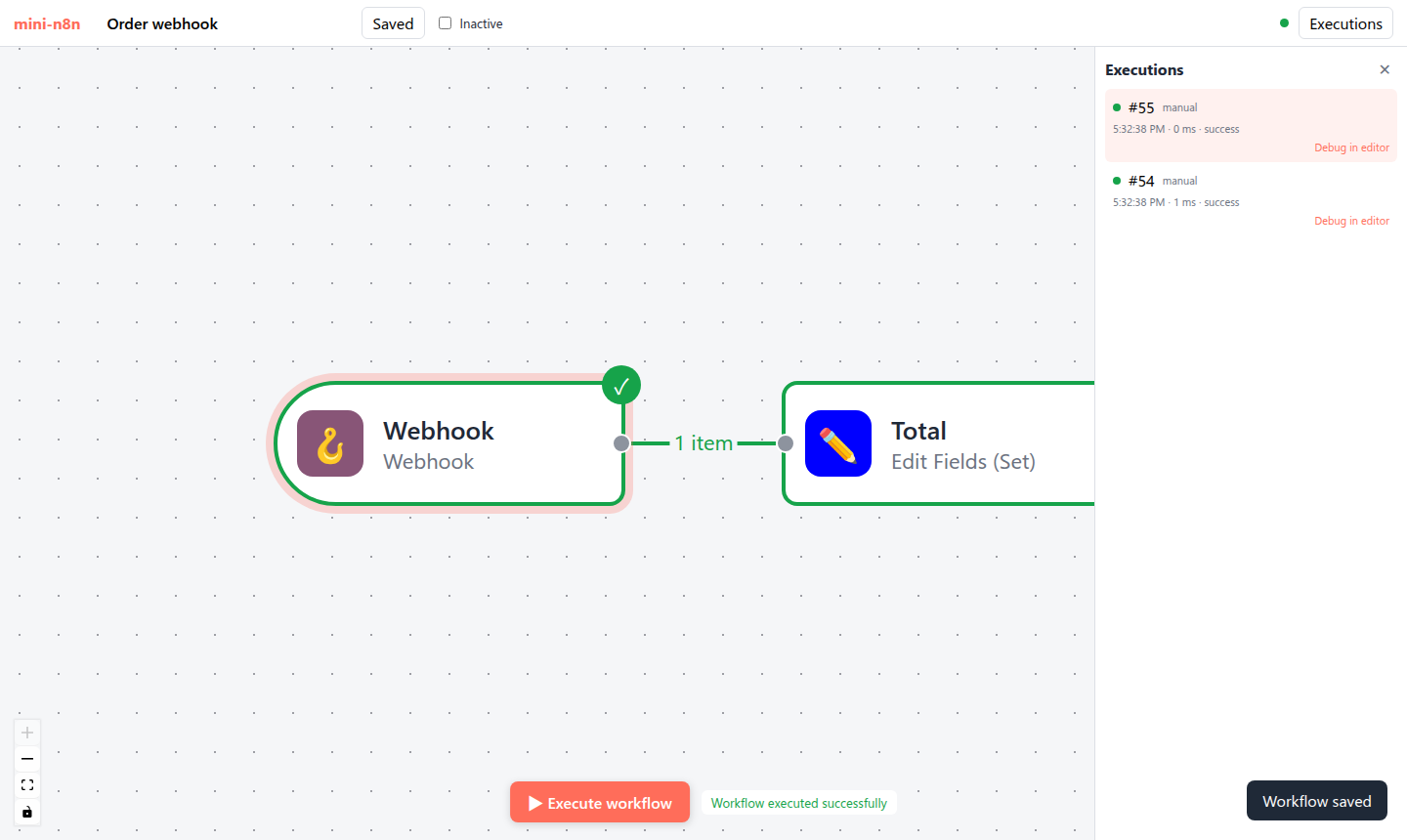The image size is (1407, 840).
Task: Zoom in with the plus button
Action: 27,733
